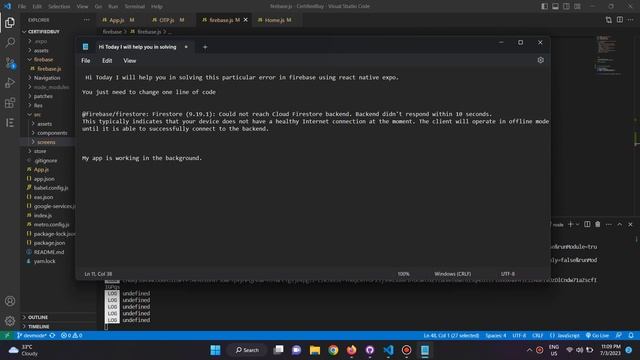Open the Extensions view
640x360 pixels.
pyautogui.click(x=10, y=103)
